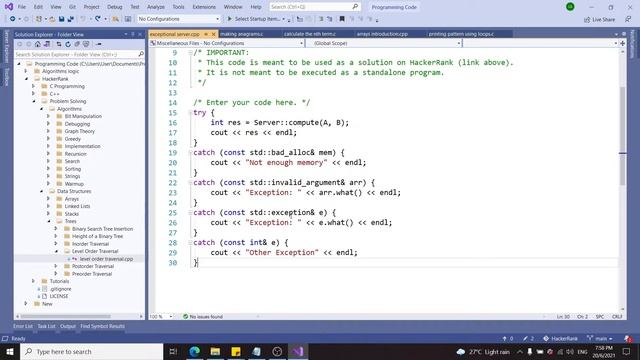Expand the Linked Lists folder
The image size is (640, 360).
tap(49, 206)
